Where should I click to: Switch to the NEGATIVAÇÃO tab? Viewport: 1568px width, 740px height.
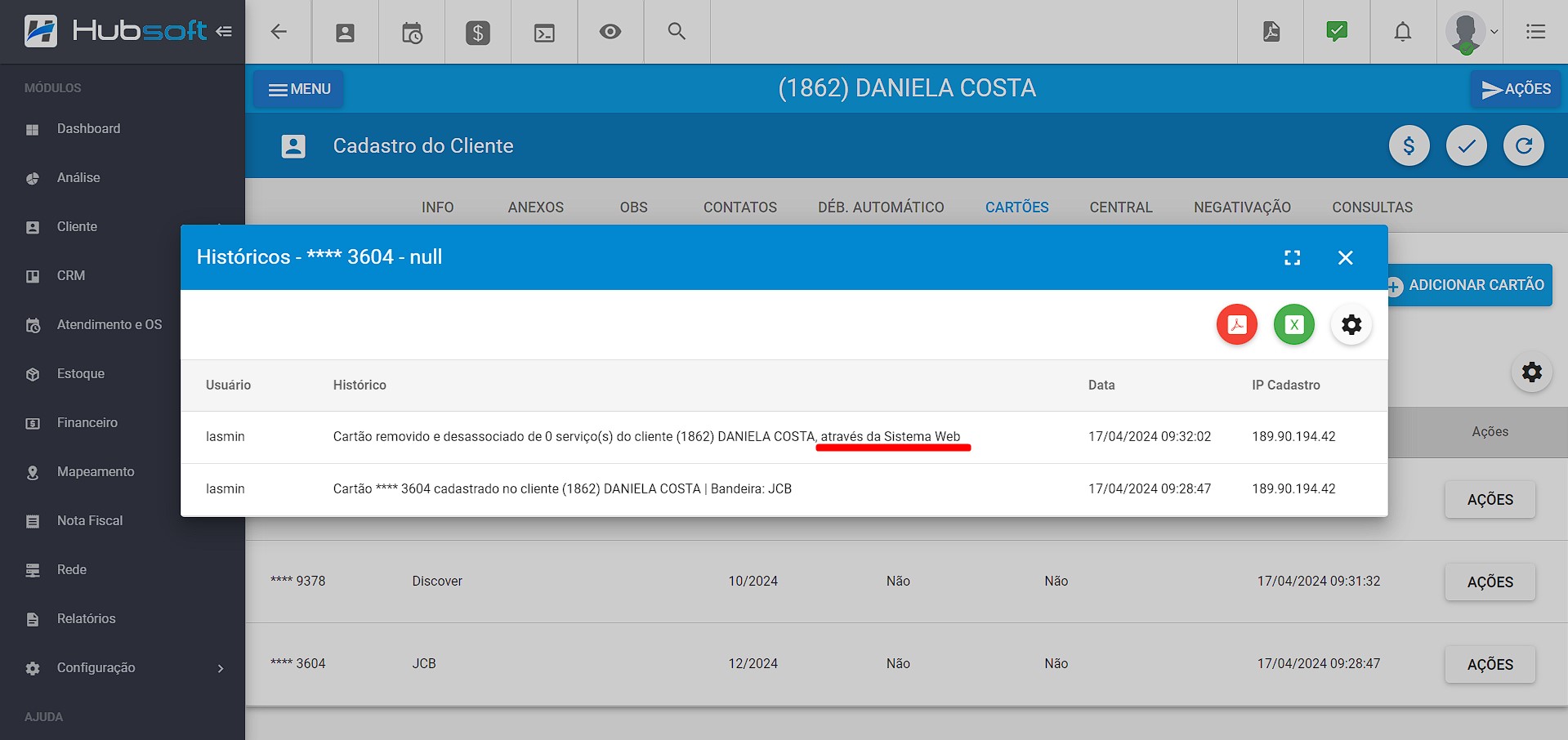[1241, 207]
